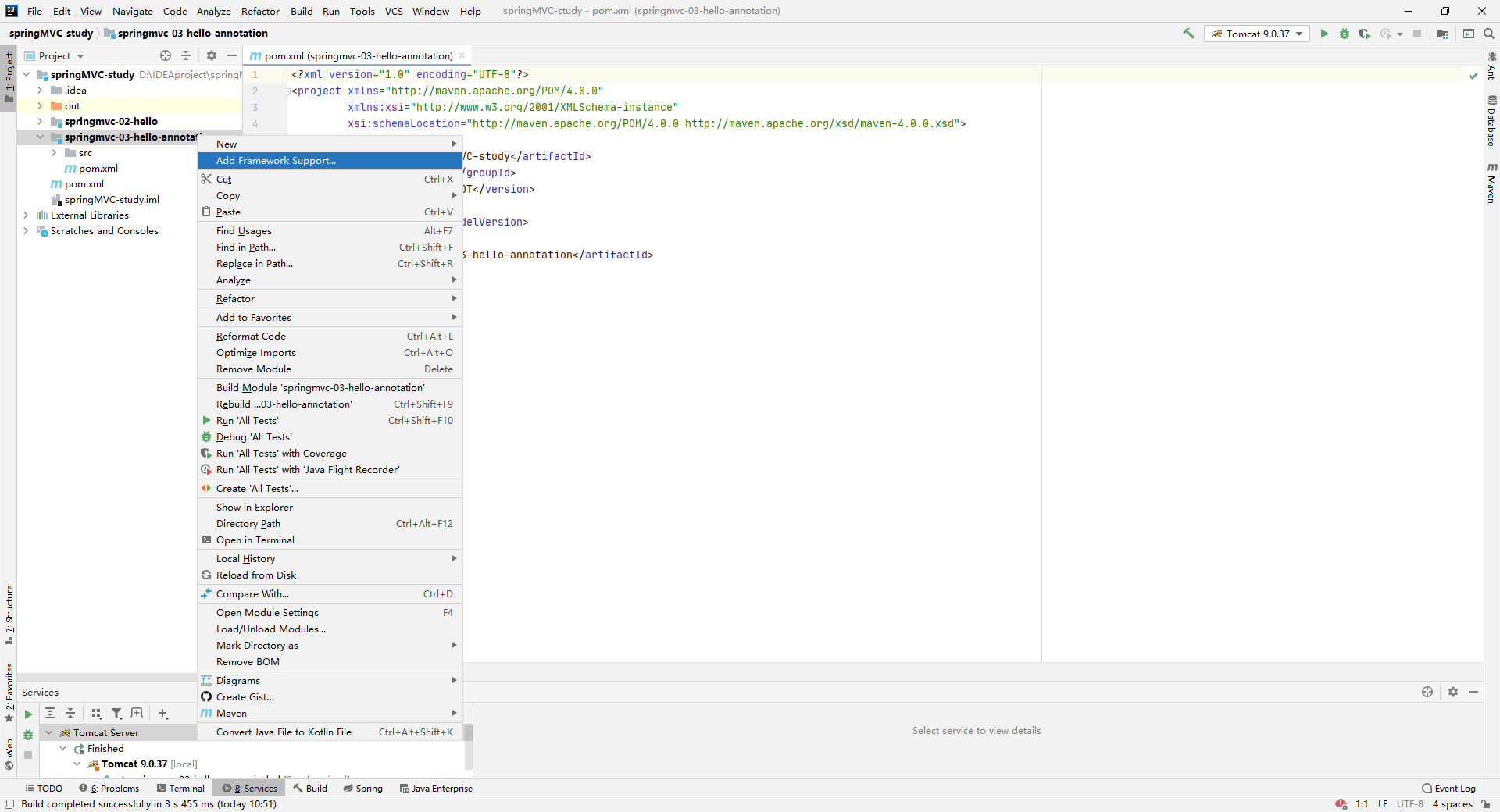The width and height of the screenshot is (1500, 812).
Task: Expand all services in Services toolbar
Action: click(x=50, y=713)
